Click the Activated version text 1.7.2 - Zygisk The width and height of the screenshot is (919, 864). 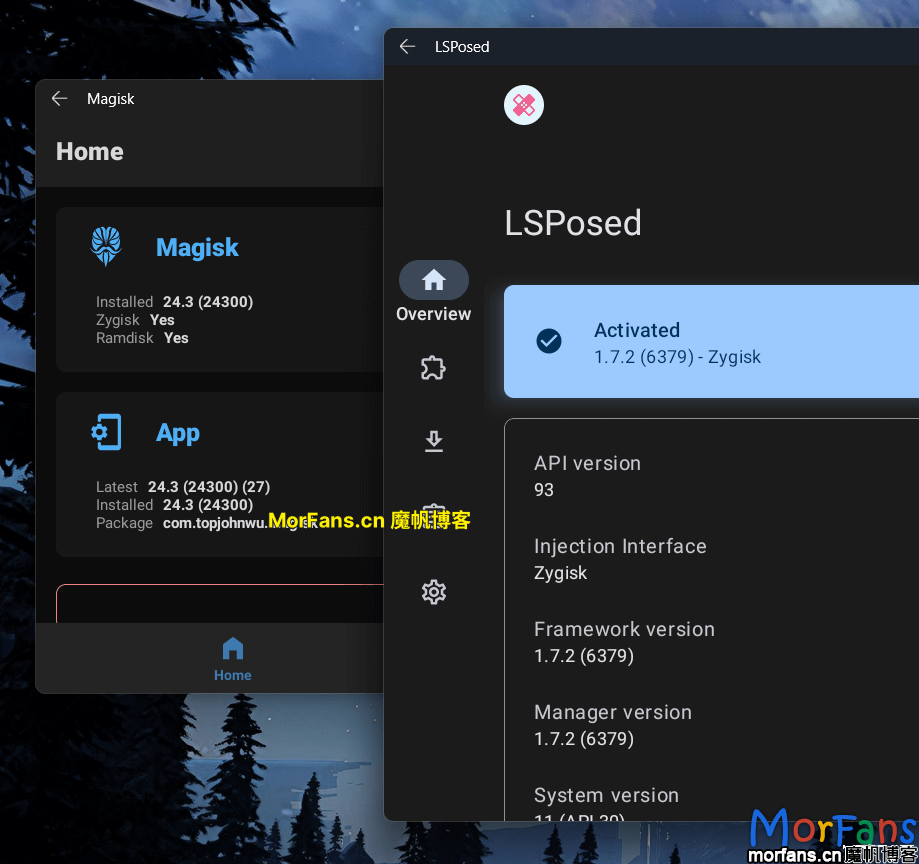coord(678,357)
